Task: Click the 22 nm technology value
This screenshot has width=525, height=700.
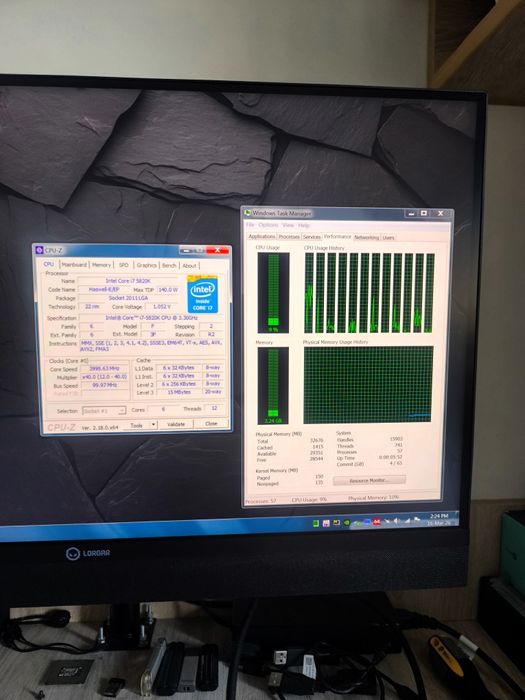Action: [x=92, y=307]
